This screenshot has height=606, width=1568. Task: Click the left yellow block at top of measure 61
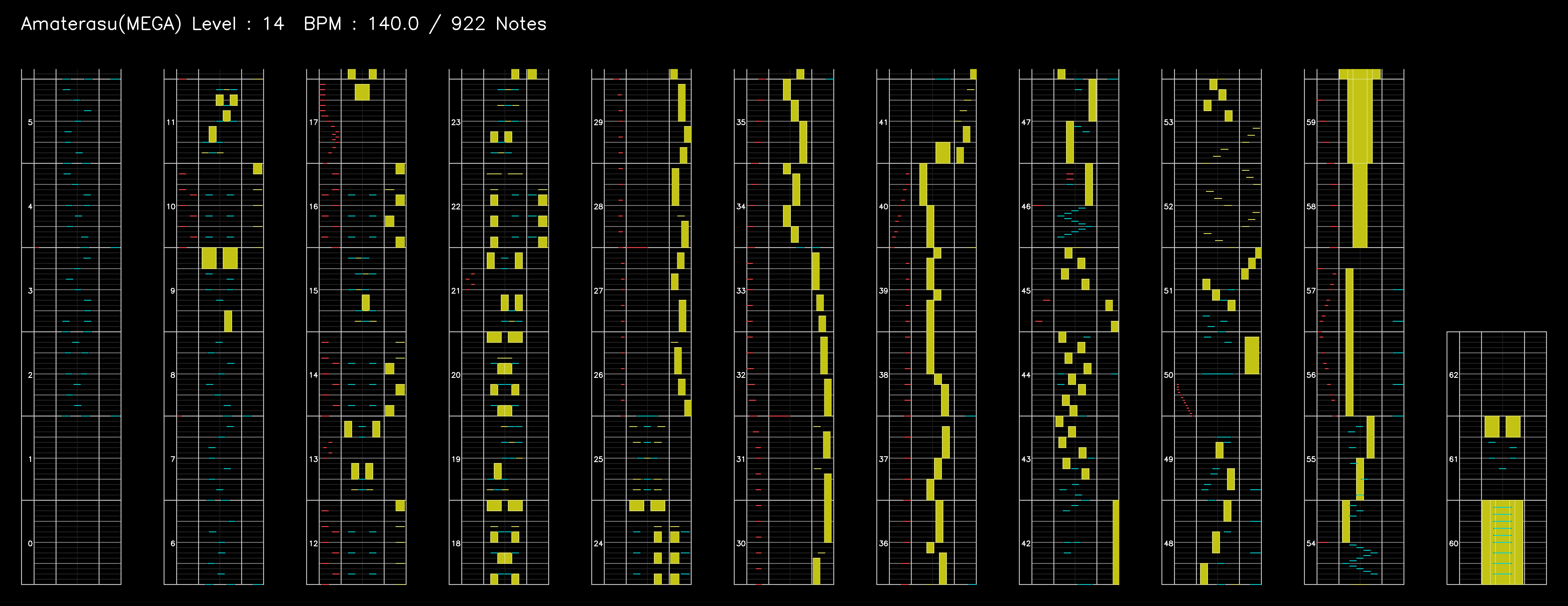(1492, 426)
